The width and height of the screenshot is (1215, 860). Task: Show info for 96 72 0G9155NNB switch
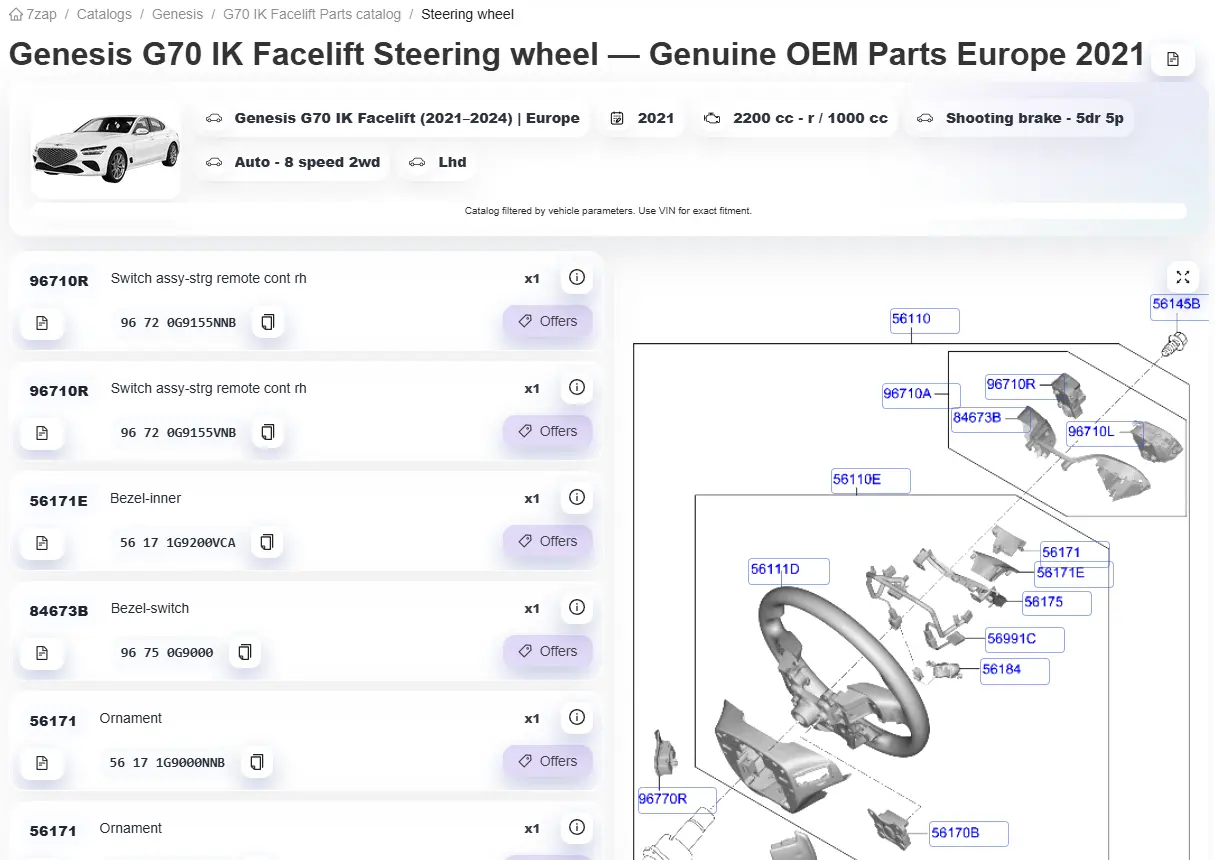coord(576,278)
